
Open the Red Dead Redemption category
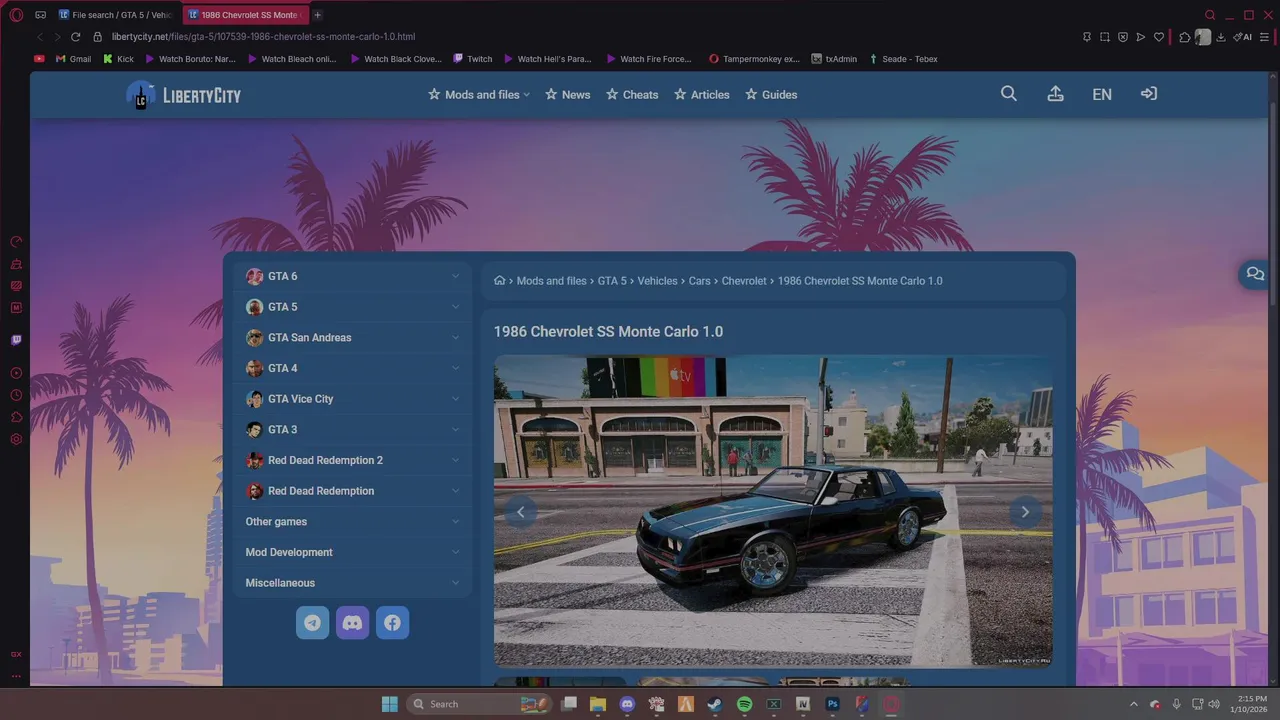(352, 491)
